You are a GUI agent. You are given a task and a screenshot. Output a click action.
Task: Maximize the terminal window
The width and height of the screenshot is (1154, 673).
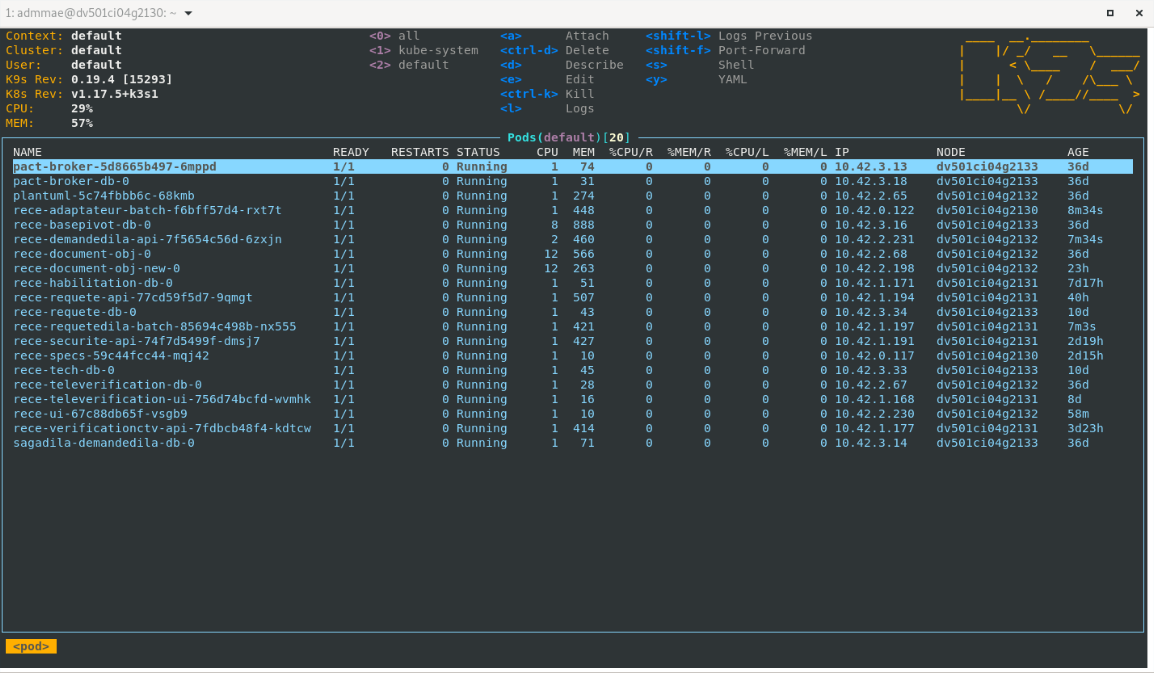[1110, 13]
